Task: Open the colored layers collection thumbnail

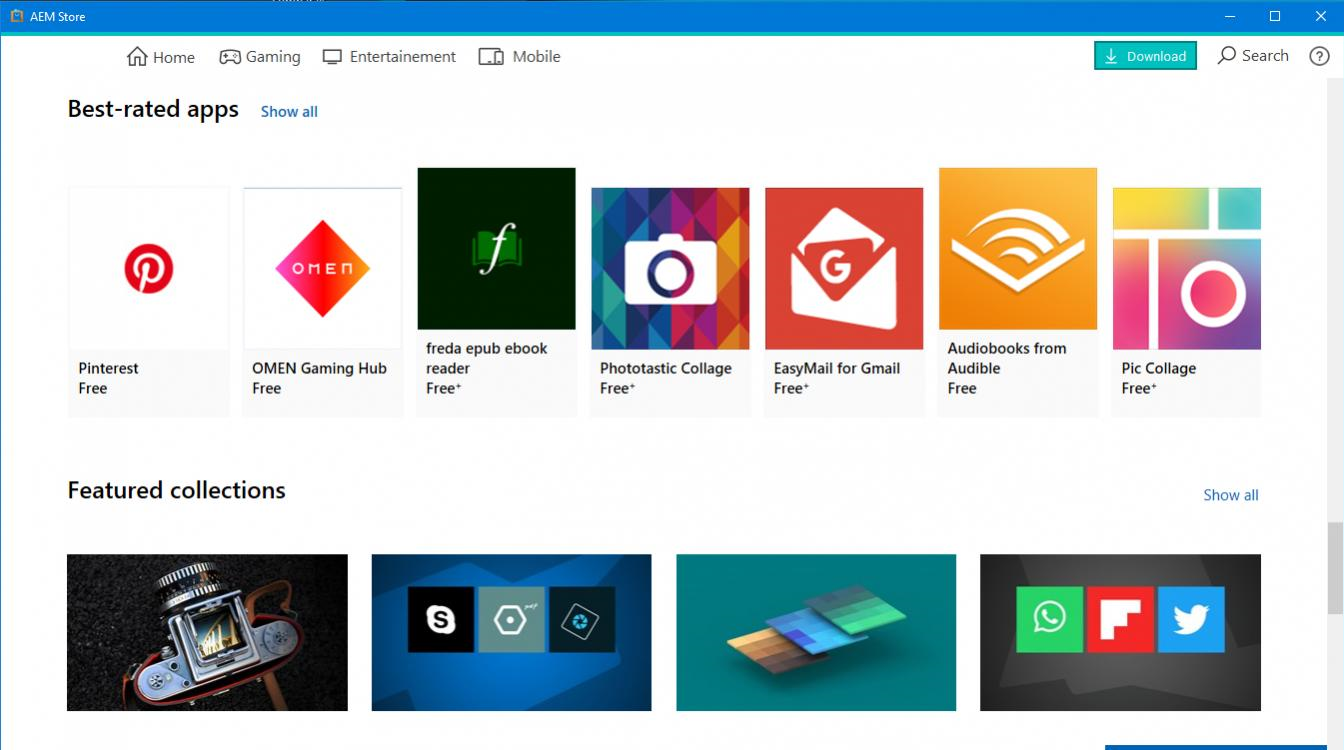Action: tap(816, 633)
